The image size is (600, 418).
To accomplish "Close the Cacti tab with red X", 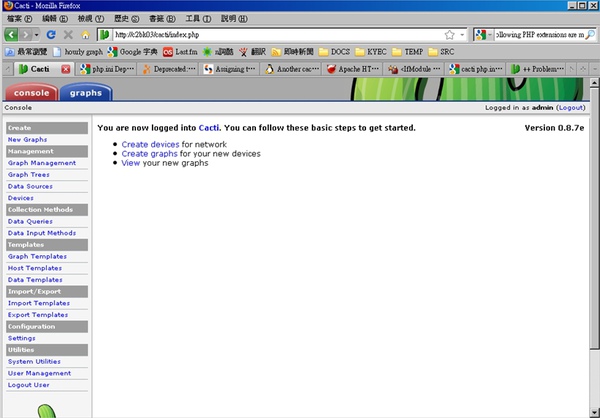I will point(66,69).
